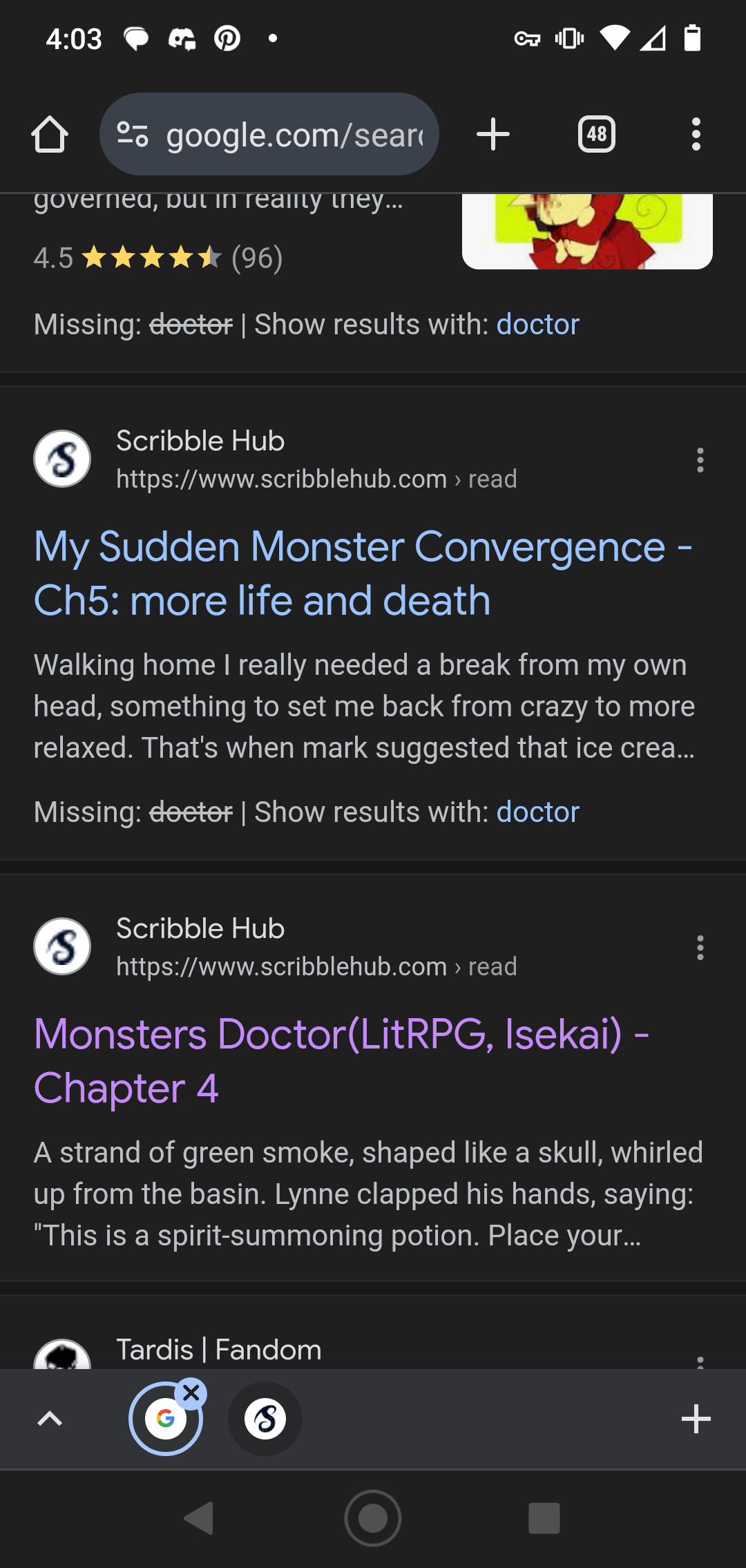The width and height of the screenshot is (746, 1568).
Task: Open Monsters Doctor(LitRPG, Isekai) Chapter 4 link
Action: tap(341, 1061)
